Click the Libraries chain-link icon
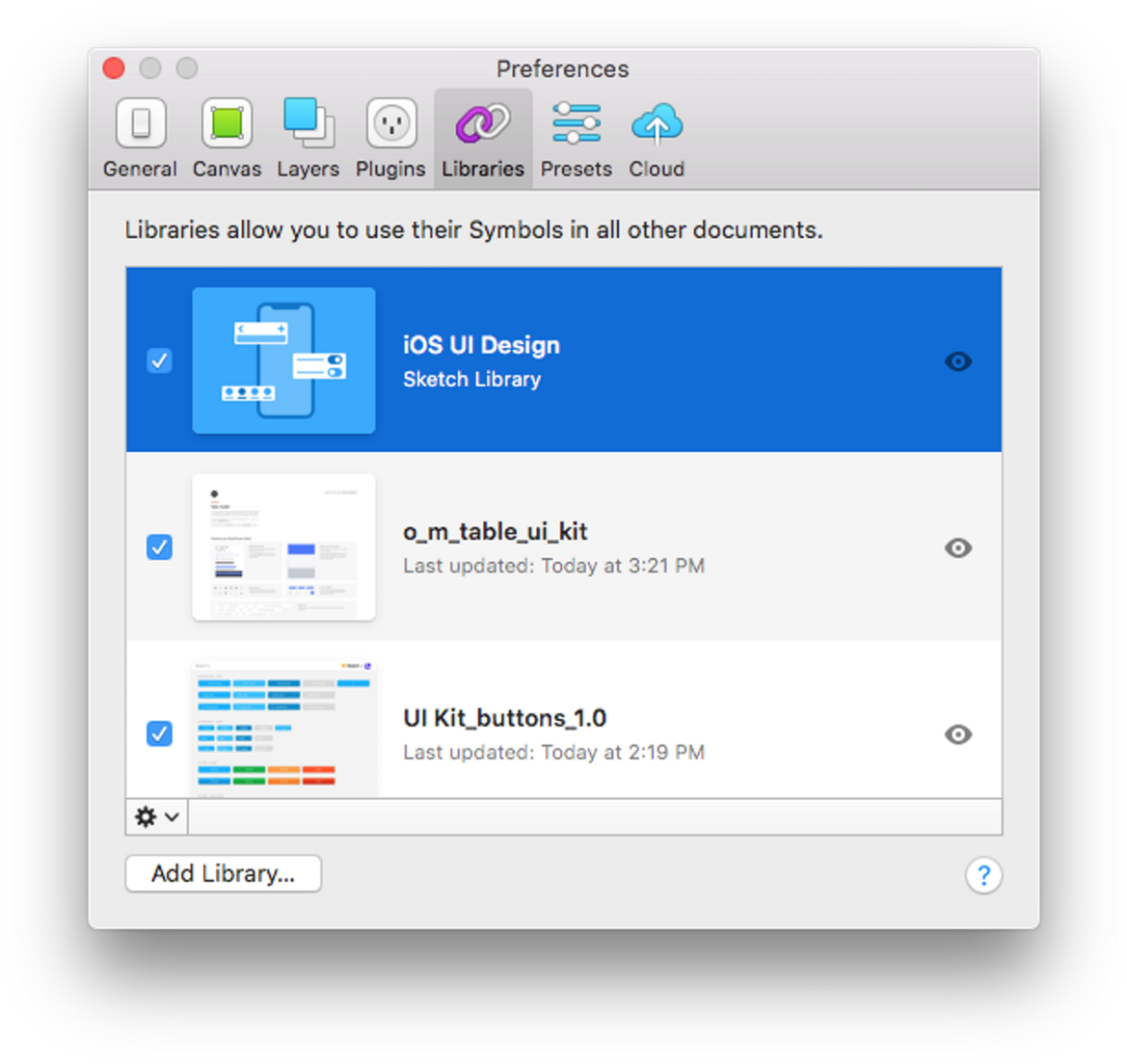The image size is (1127, 1064). (x=482, y=124)
